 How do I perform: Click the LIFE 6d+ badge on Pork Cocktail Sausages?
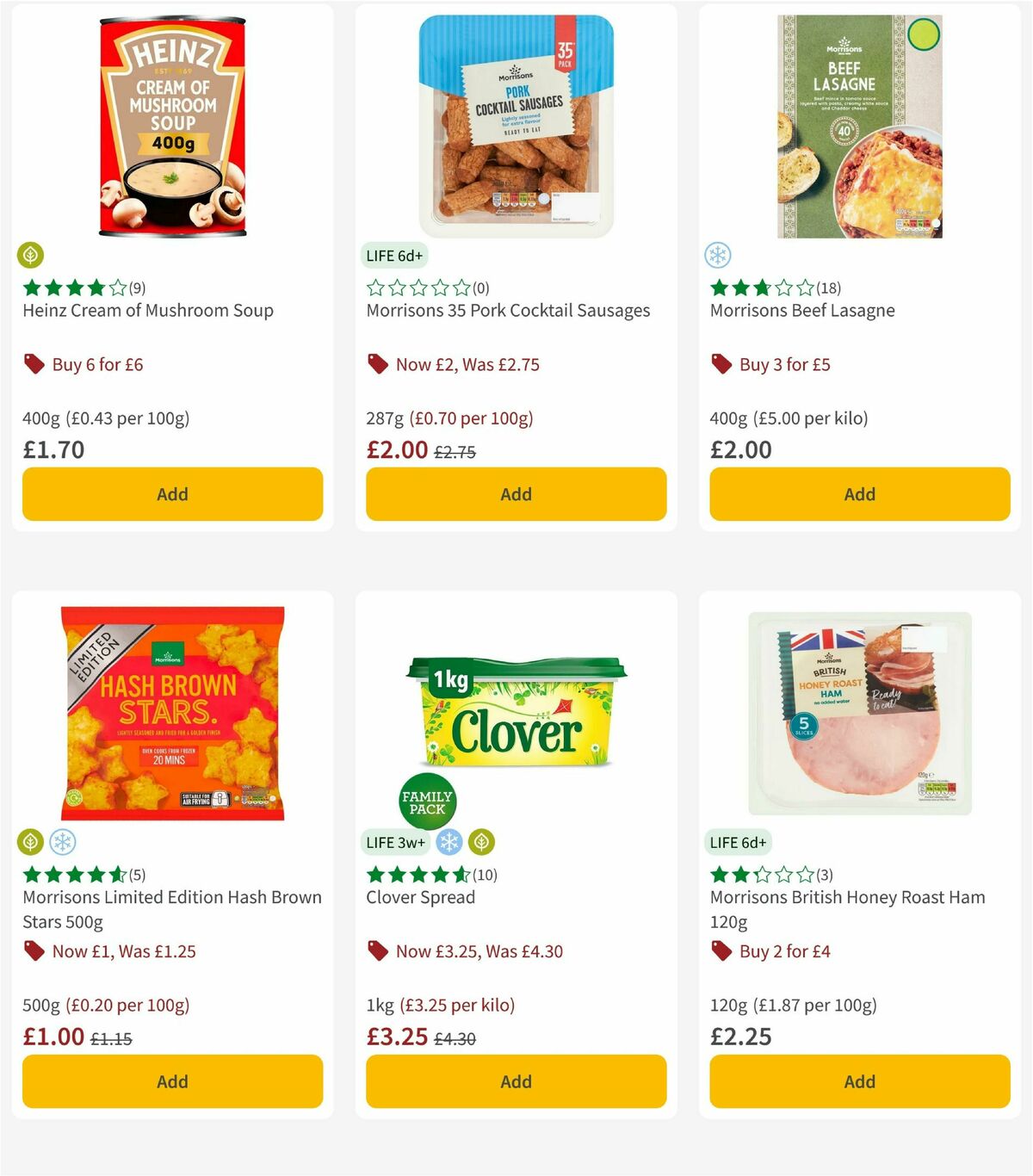tap(395, 256)
